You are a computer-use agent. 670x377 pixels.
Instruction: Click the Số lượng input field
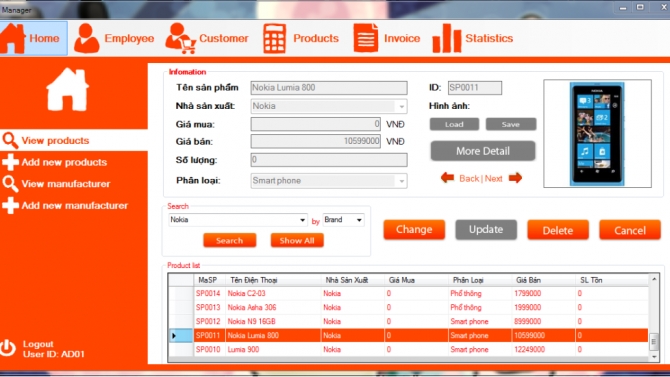tap(329, 160)
